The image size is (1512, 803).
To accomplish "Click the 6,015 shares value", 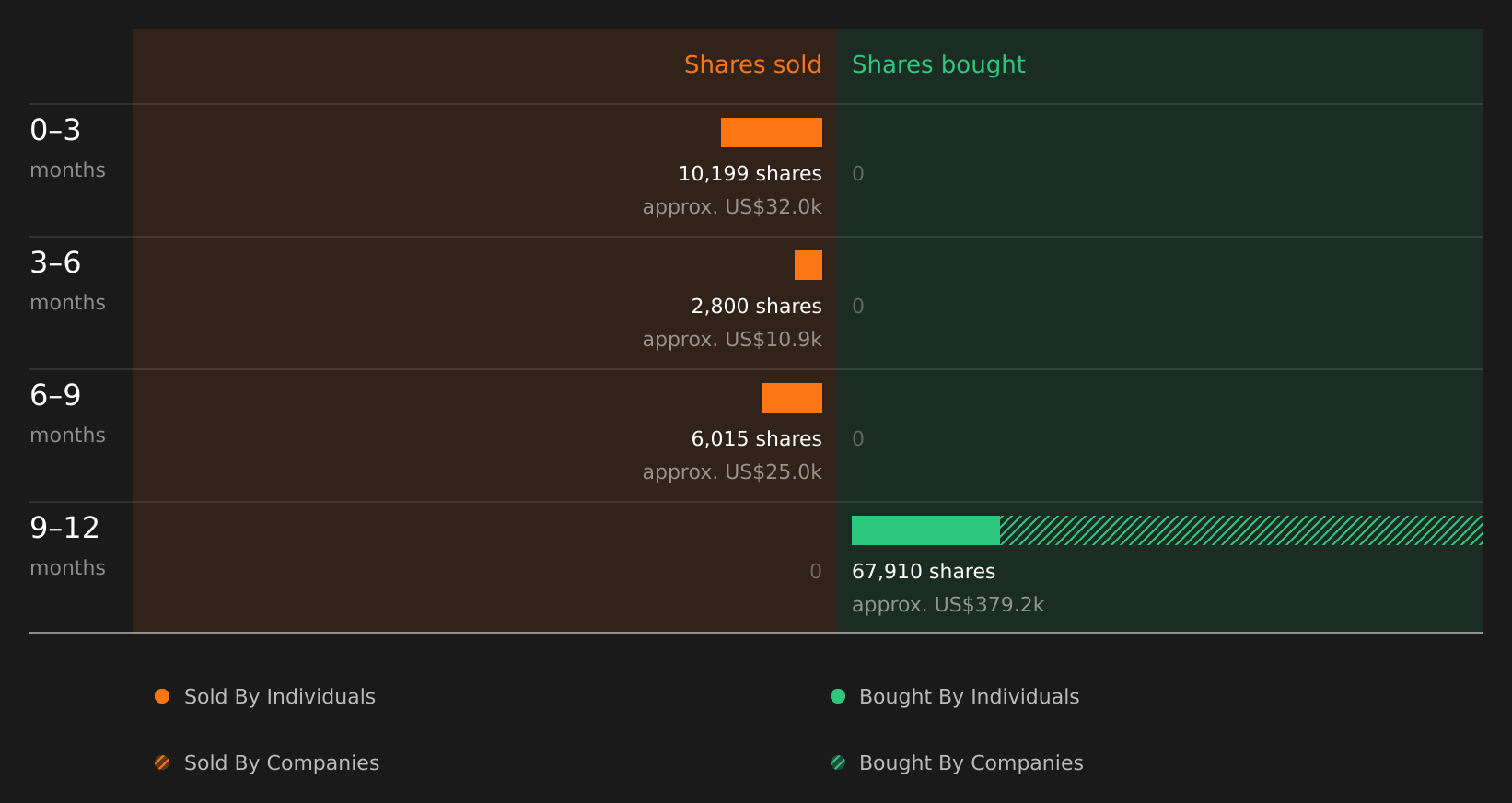I will click(x=756, y=439).
